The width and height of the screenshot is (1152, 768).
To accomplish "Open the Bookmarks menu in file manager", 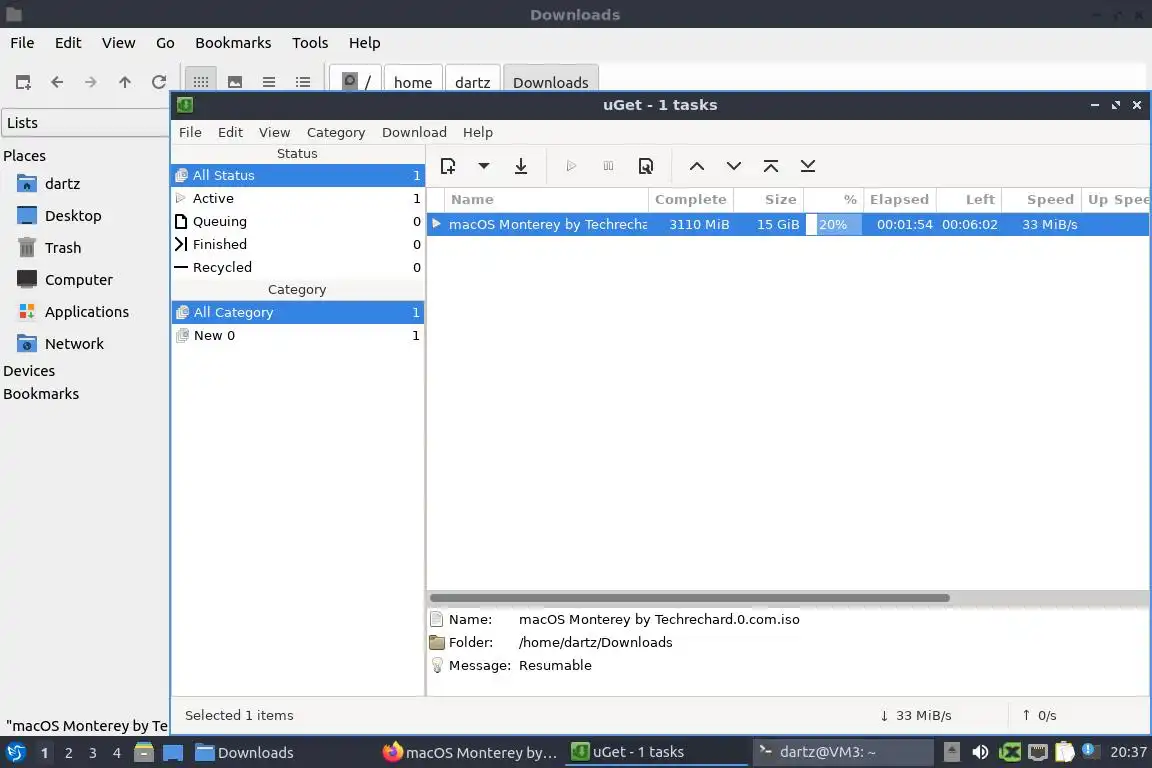I will (x=233, y=43).
